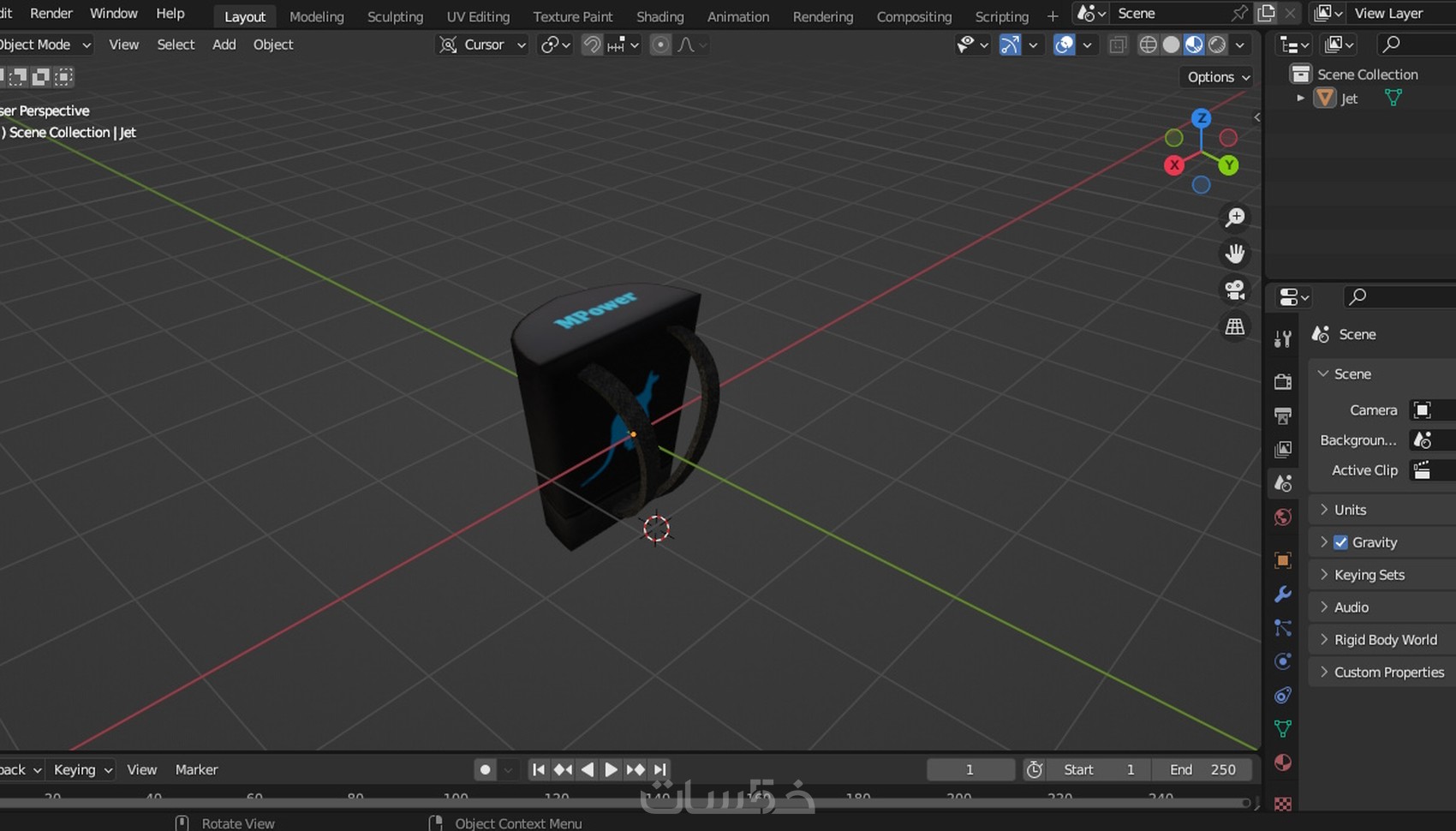Open the Cursor transform orientation dropdown
The height and width of the screenshot is (831, 1456).
point(484,45)
